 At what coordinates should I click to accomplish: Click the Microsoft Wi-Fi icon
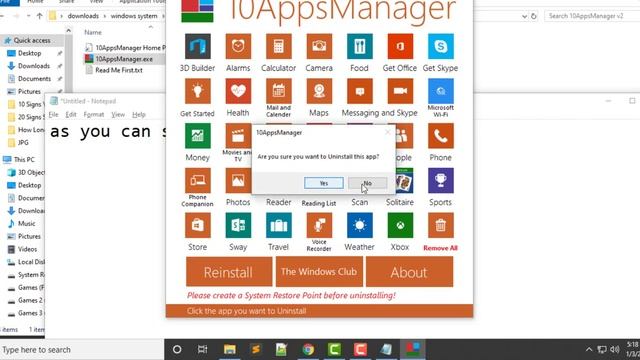pyautogui.click(x=440, y=91)
